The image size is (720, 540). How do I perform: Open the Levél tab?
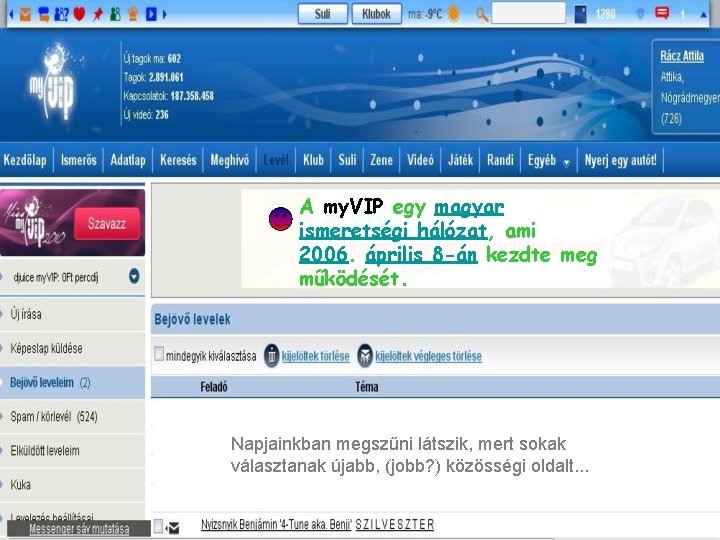point(276,160)
